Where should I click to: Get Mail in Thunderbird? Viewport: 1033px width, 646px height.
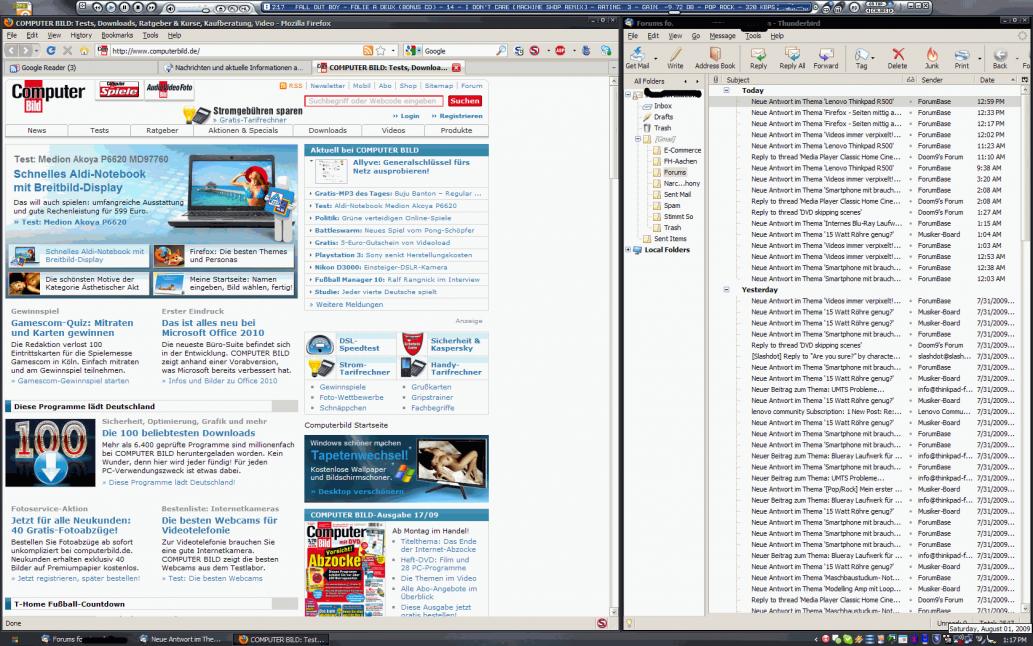click(636, 58)
